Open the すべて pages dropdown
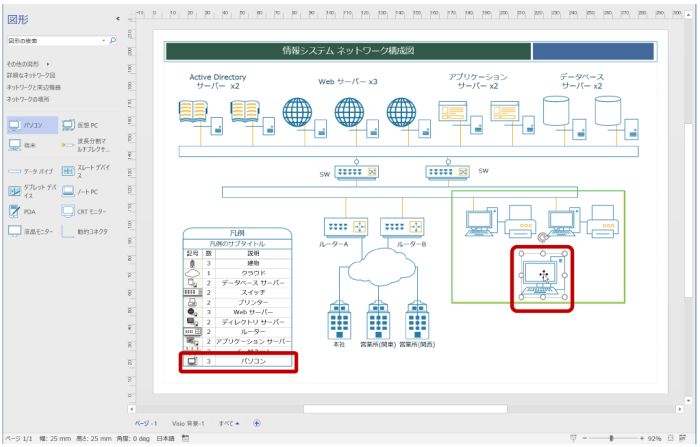 pyautogui.click(x=230, y=423)
